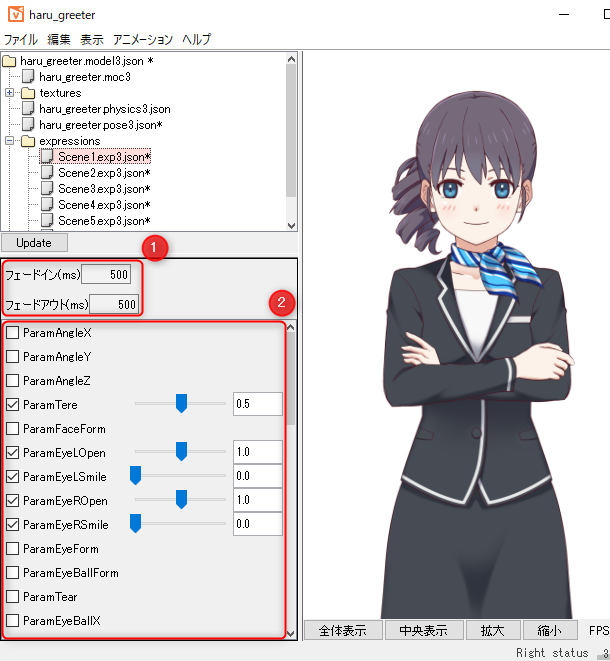The height and width of the screenshot is (661, 610).
Task: Open the アニメーション menu
Action: click(142, 40)
